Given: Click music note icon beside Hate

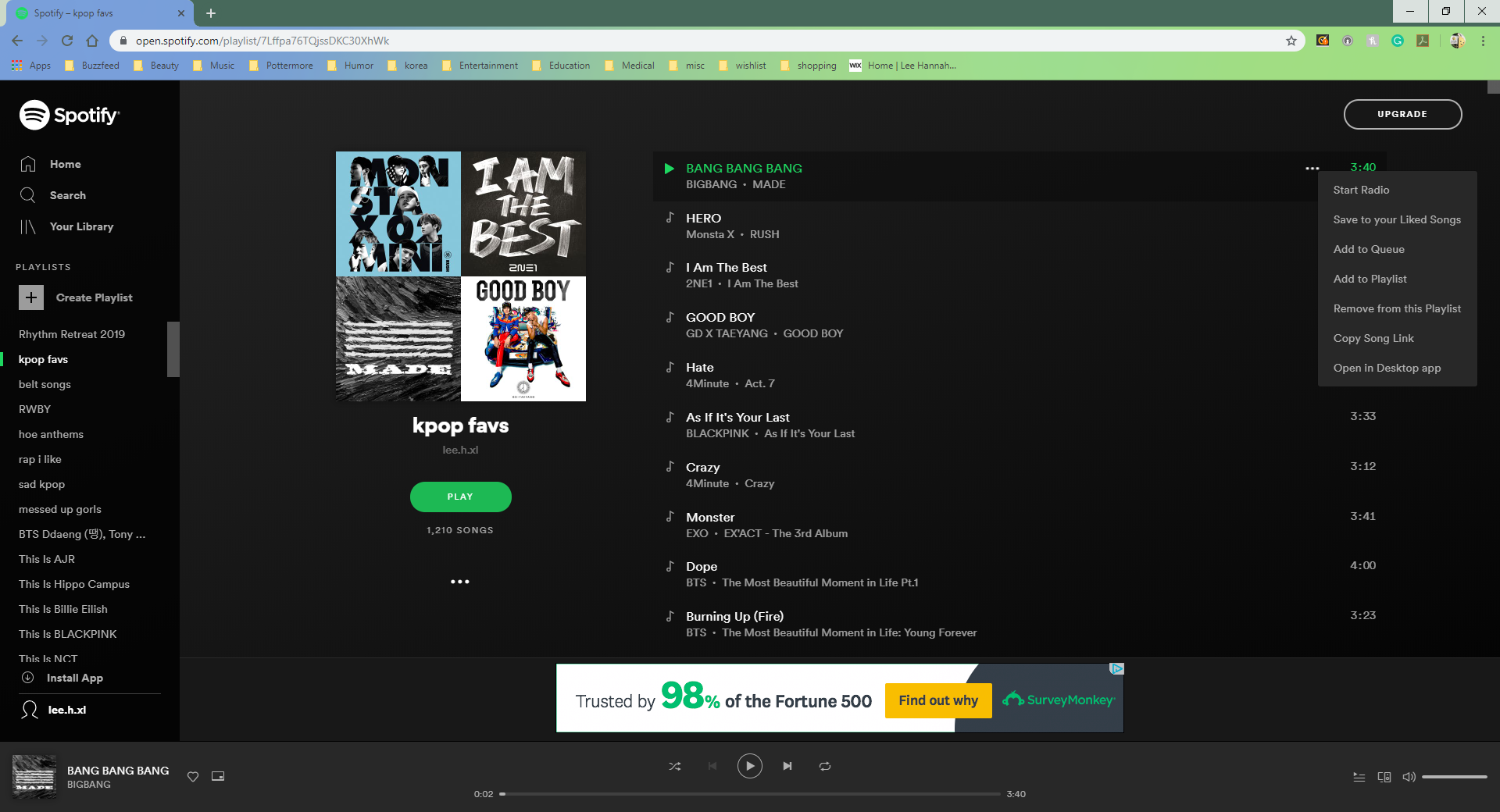Looking at the screenshot, I should pyautogui.click(x=670, y=367).
